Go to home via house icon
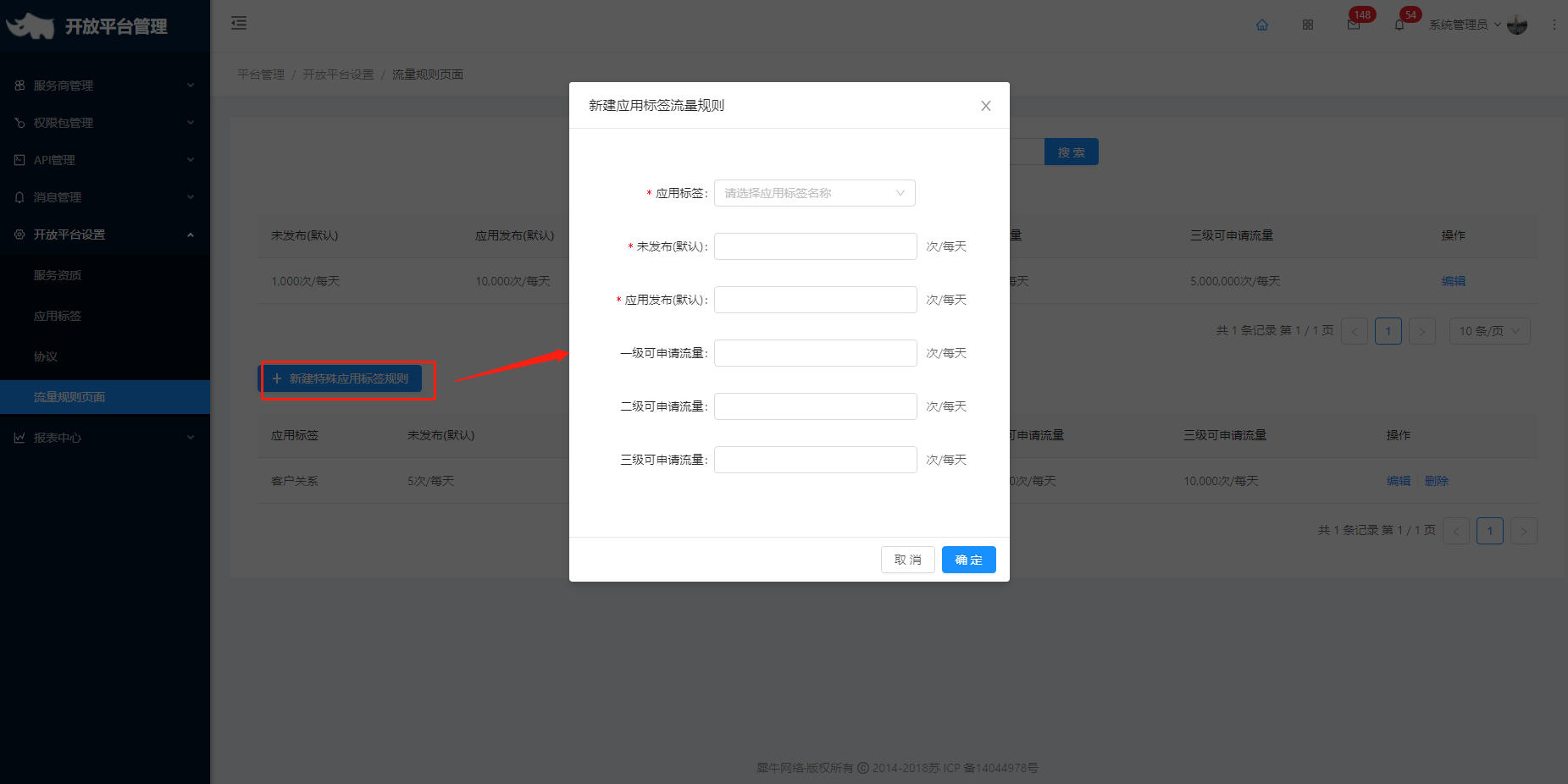1568x784 pixels. pos(1262,25)
